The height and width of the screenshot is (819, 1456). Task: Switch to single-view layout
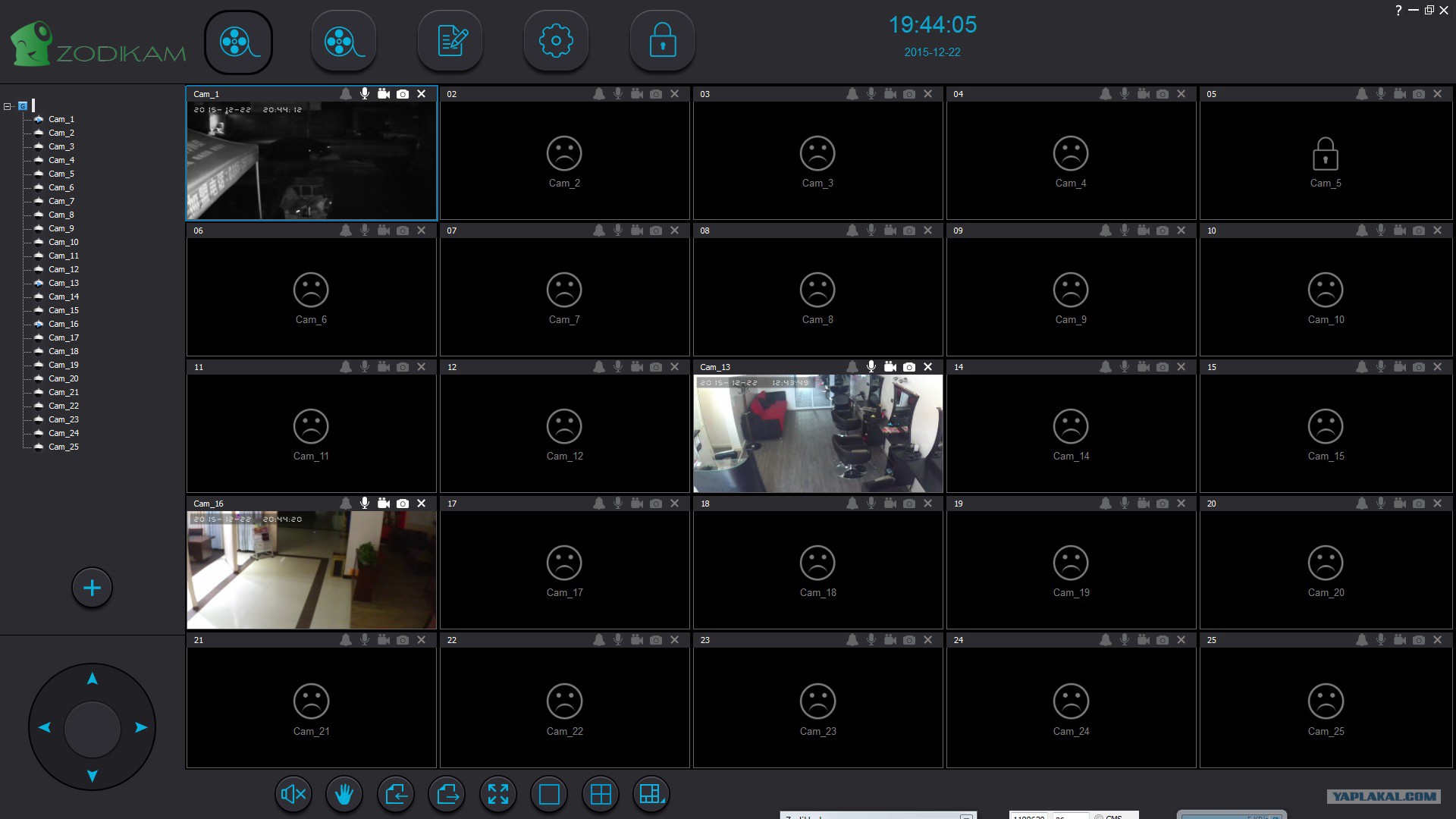(x=549, y=794)
